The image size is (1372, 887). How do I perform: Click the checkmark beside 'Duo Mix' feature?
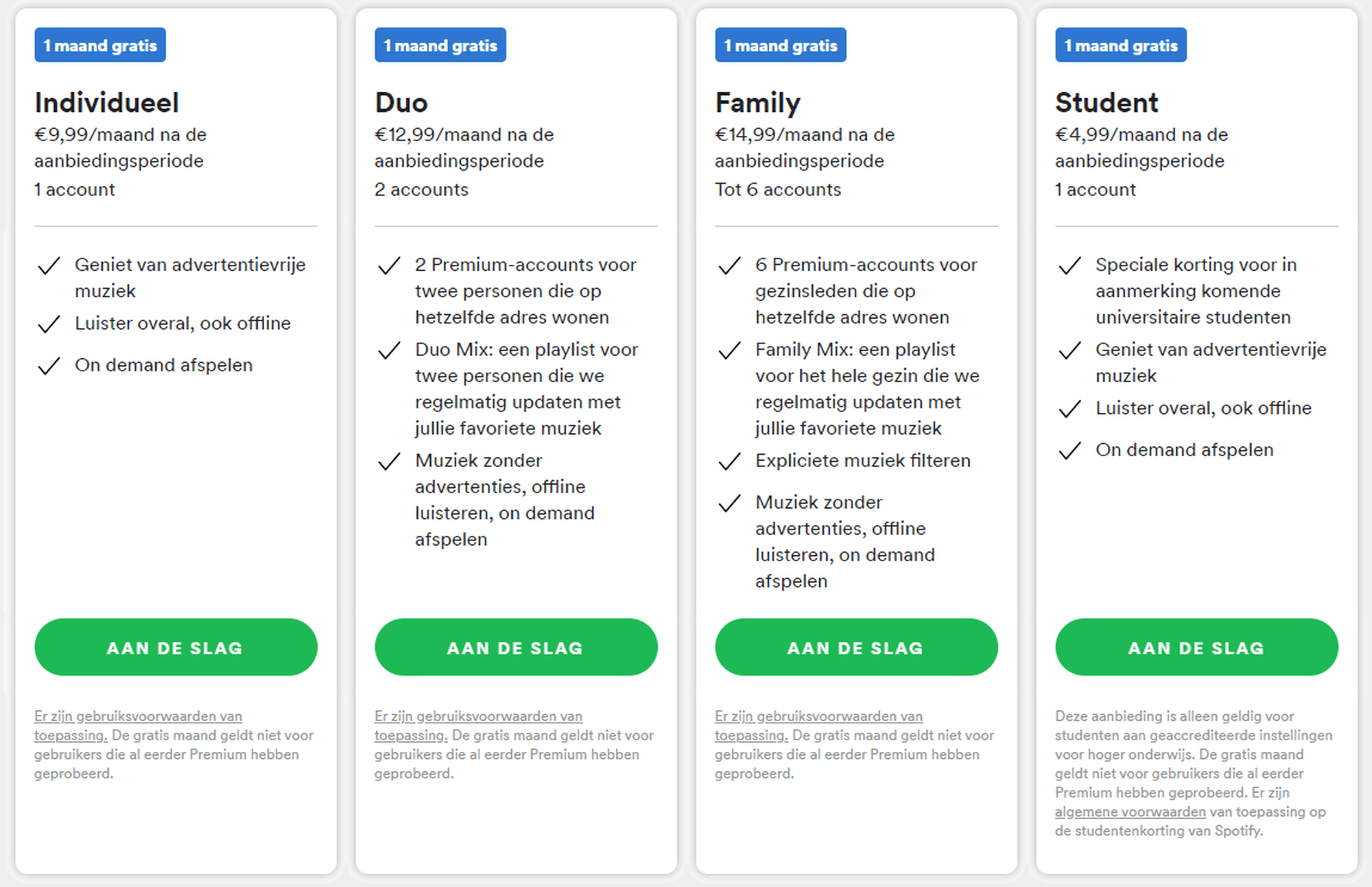[389, 350]
